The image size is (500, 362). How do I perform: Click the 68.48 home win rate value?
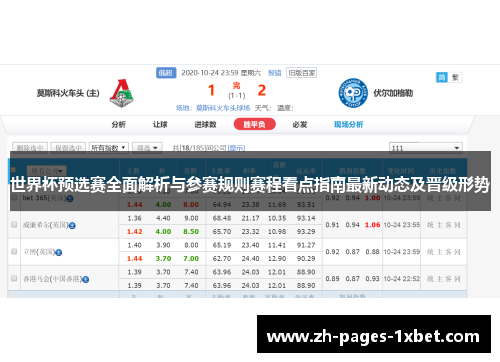[222, 218]
